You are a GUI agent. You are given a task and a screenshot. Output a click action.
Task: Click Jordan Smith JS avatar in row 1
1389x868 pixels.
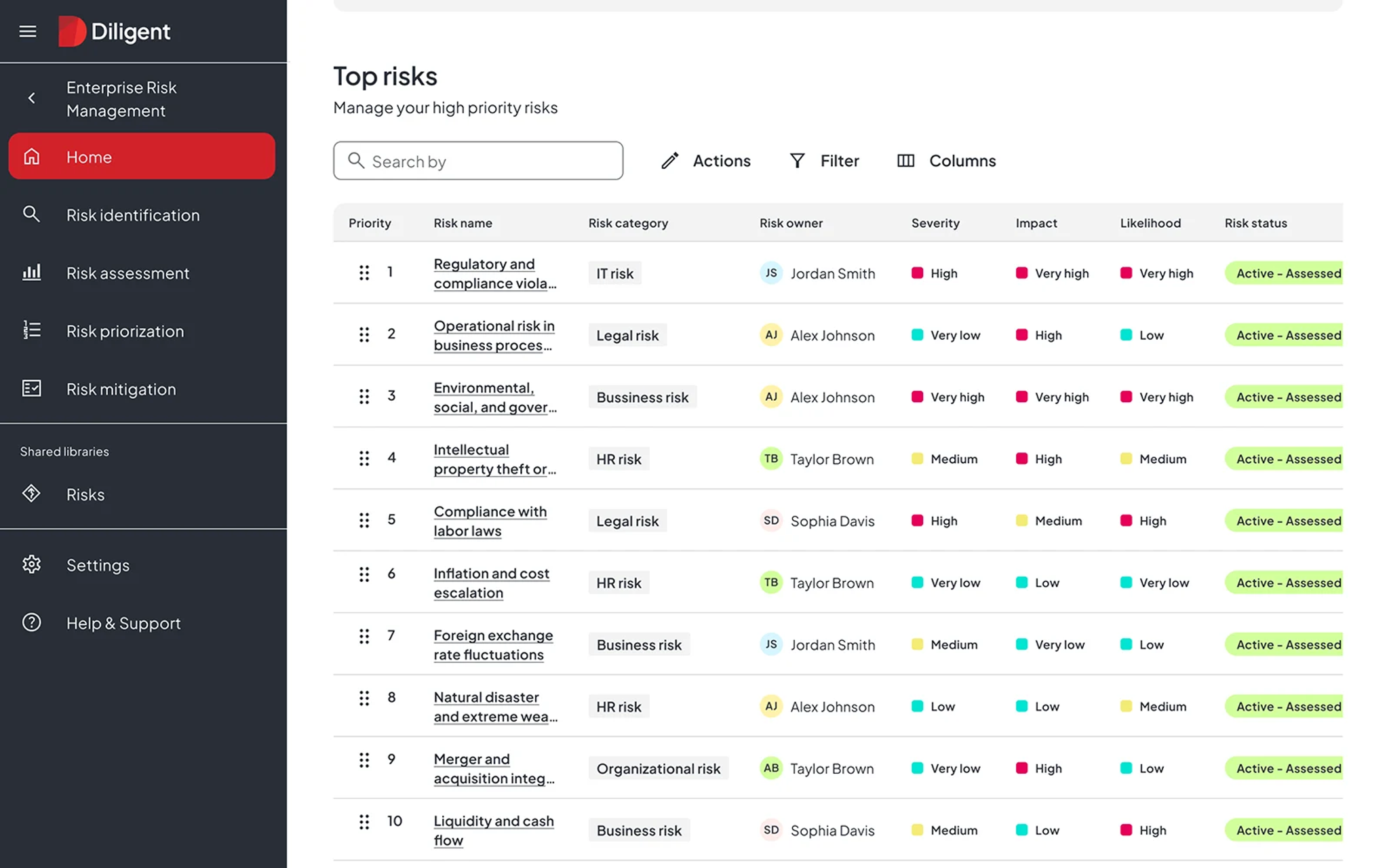click(x=771, y=273)
